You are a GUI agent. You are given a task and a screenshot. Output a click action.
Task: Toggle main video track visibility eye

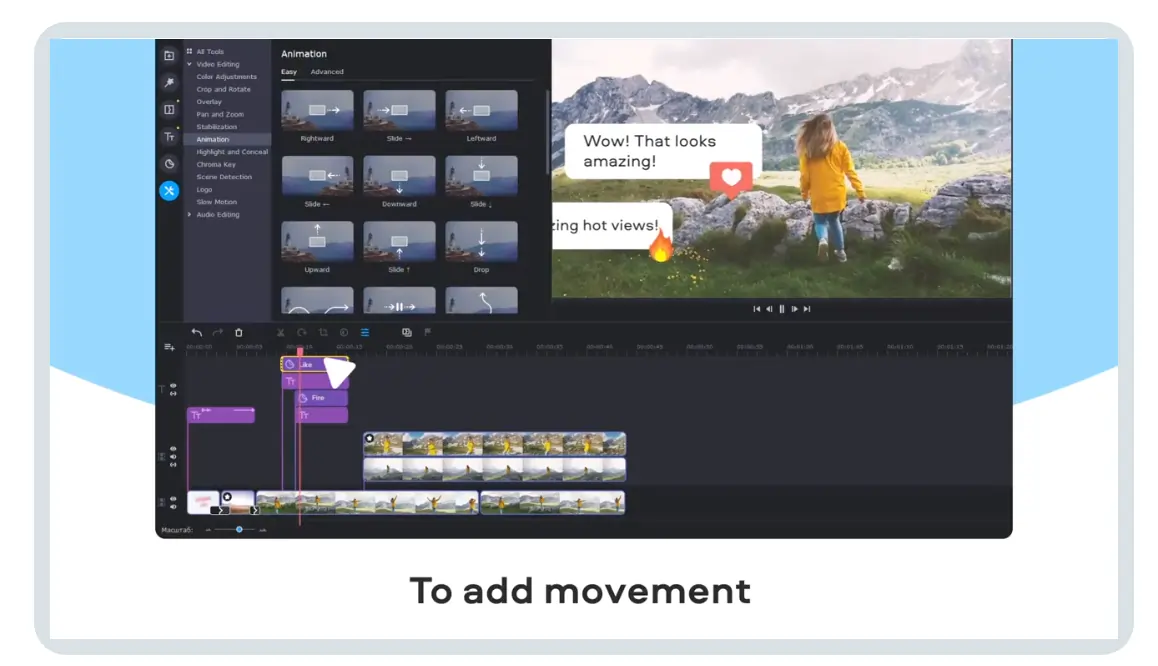point(173,499)
